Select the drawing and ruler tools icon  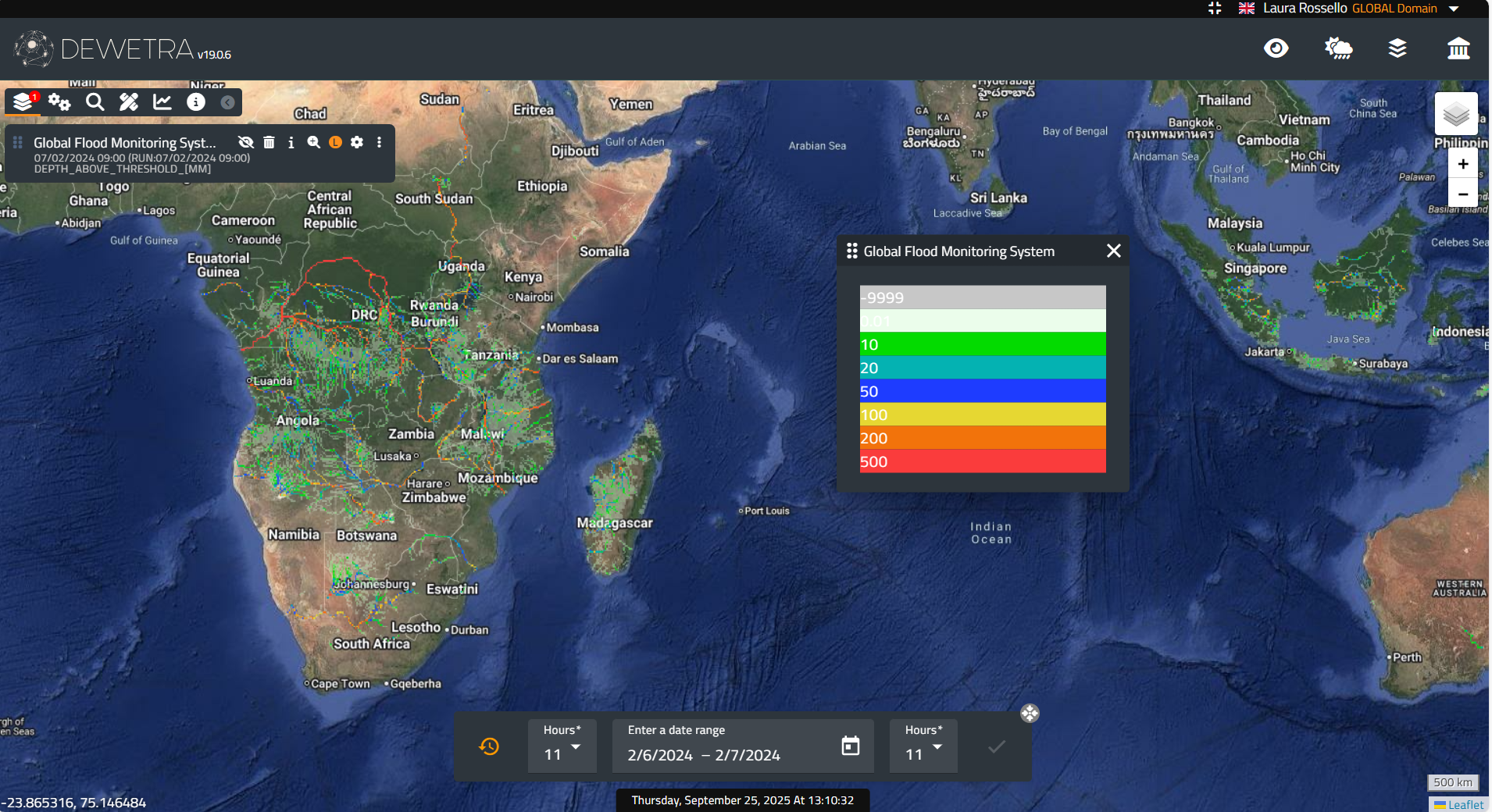coord(129,102)
